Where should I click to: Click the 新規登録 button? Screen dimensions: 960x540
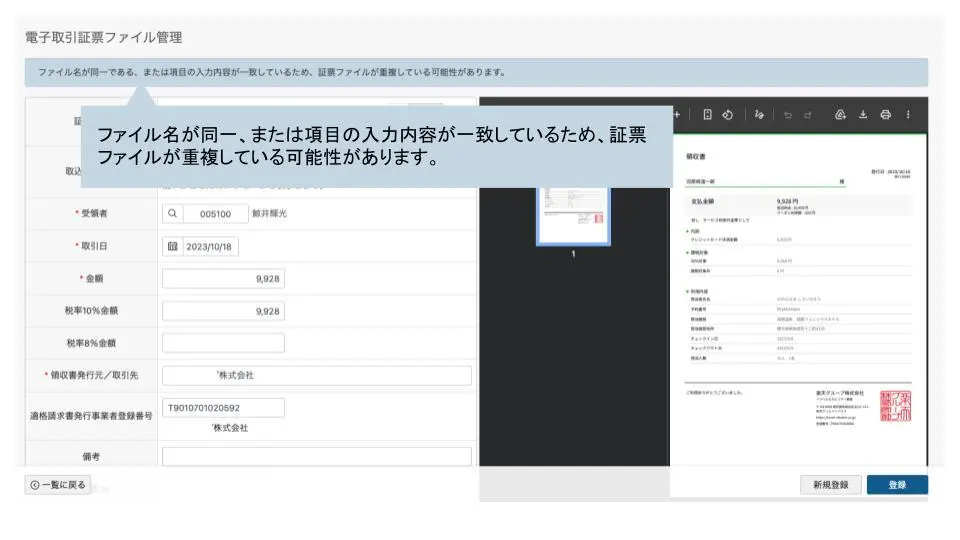tap(830, 484)
